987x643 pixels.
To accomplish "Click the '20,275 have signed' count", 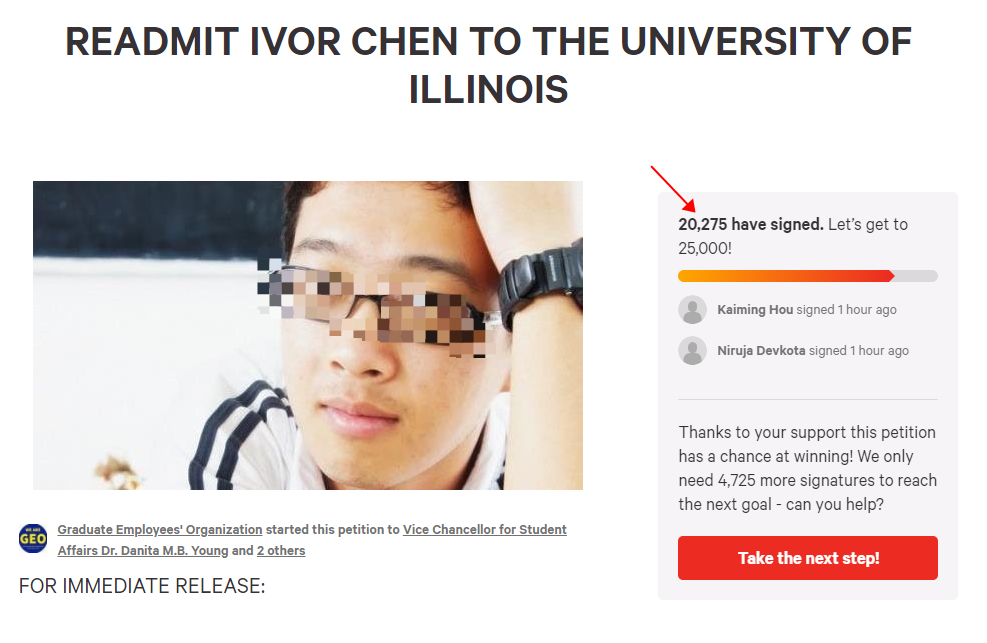I will tap(750, 225).
